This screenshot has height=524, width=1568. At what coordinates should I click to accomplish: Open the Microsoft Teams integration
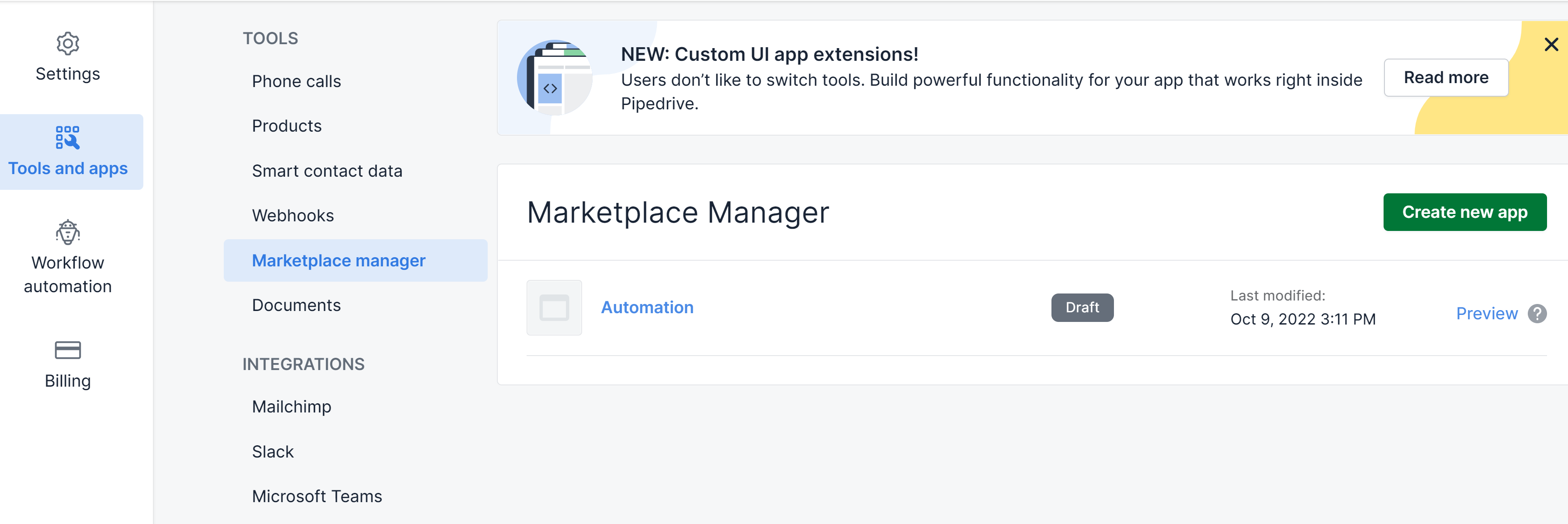coord(317,496)
